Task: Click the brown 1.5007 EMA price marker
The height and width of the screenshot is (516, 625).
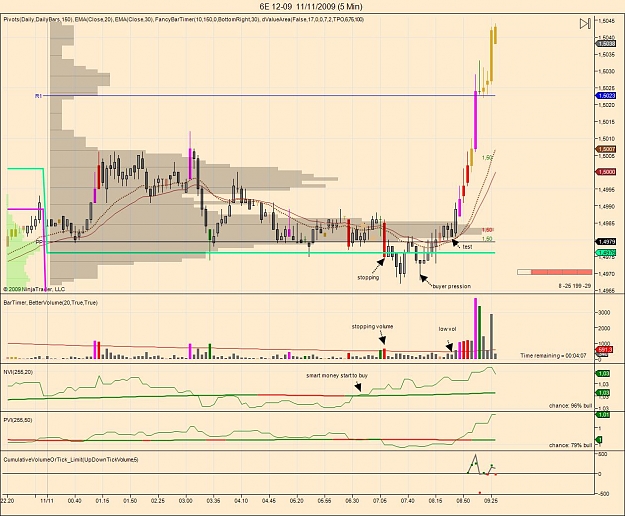Action: pos(605,149)
